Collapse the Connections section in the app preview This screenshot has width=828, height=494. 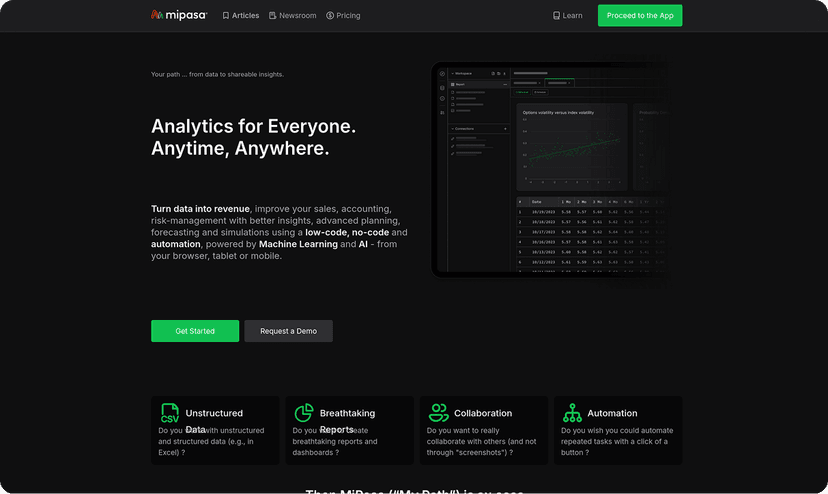[452, 129]
